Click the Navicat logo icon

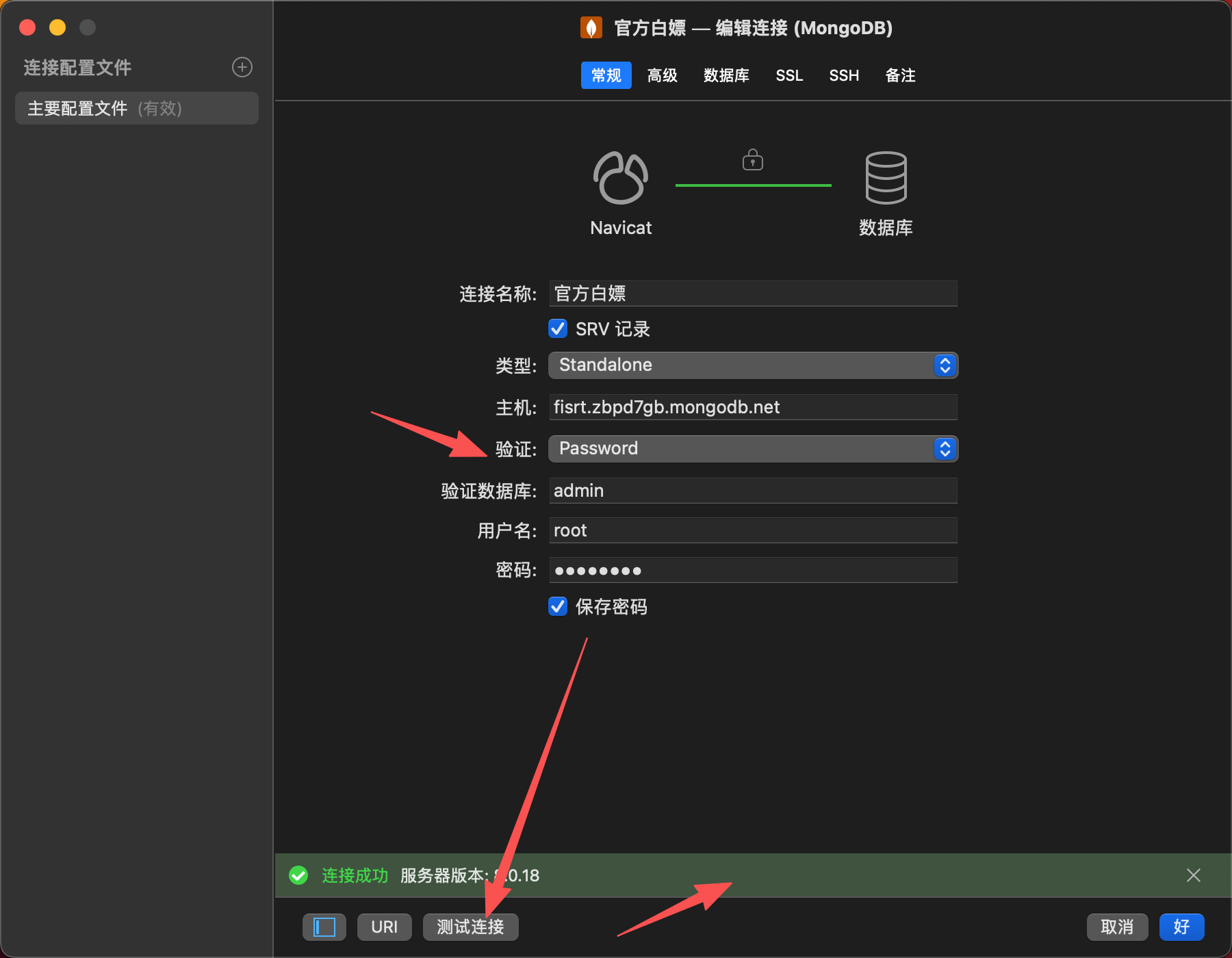click(621, 178)
